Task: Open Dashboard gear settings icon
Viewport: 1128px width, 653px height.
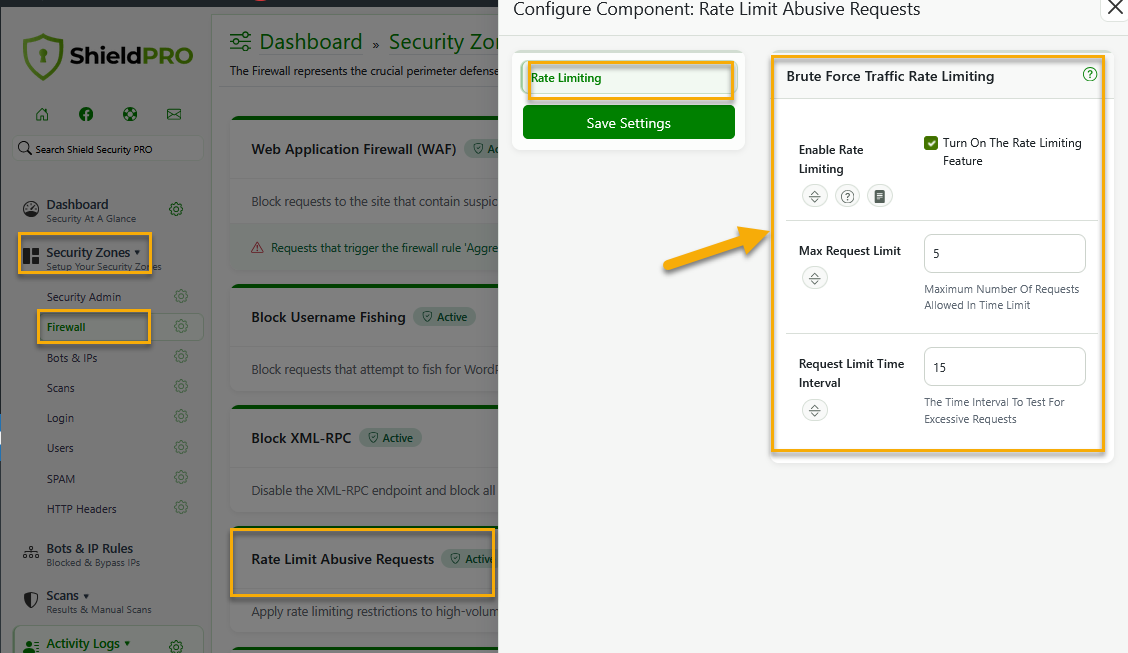Action: [x=176, y=209]
